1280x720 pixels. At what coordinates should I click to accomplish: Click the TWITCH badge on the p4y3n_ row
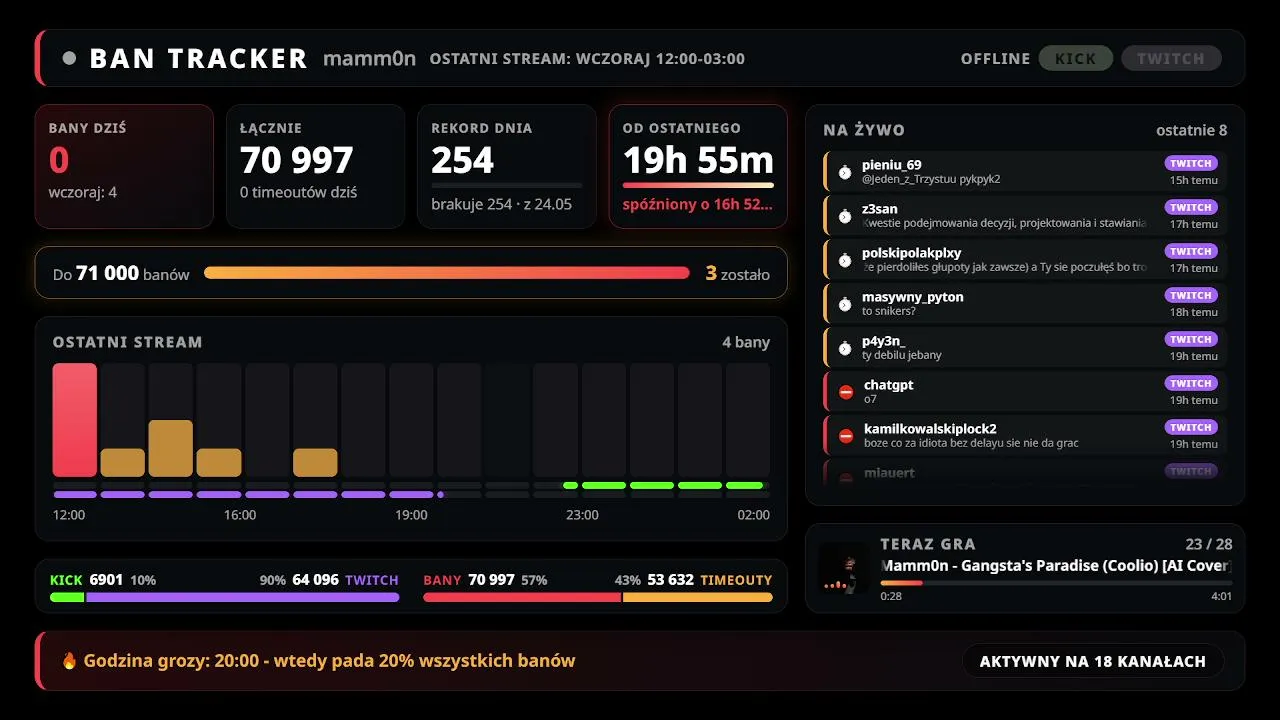[x=1191, y=339]
